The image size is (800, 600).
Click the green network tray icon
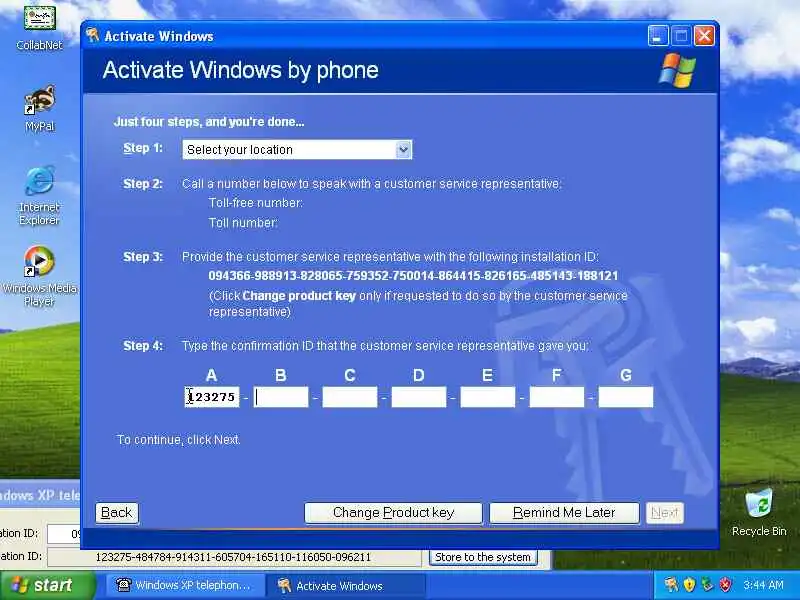[x=707, y=584]
